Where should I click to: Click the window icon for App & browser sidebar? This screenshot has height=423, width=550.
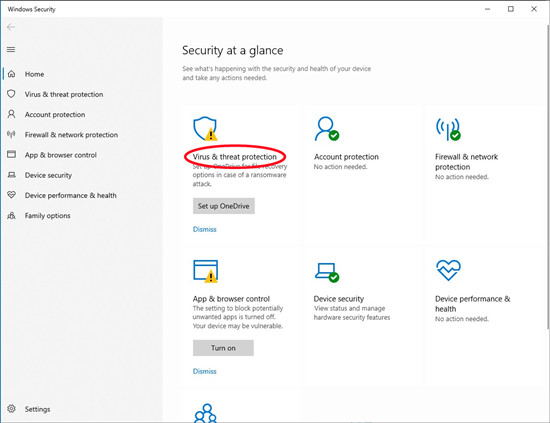12,154
